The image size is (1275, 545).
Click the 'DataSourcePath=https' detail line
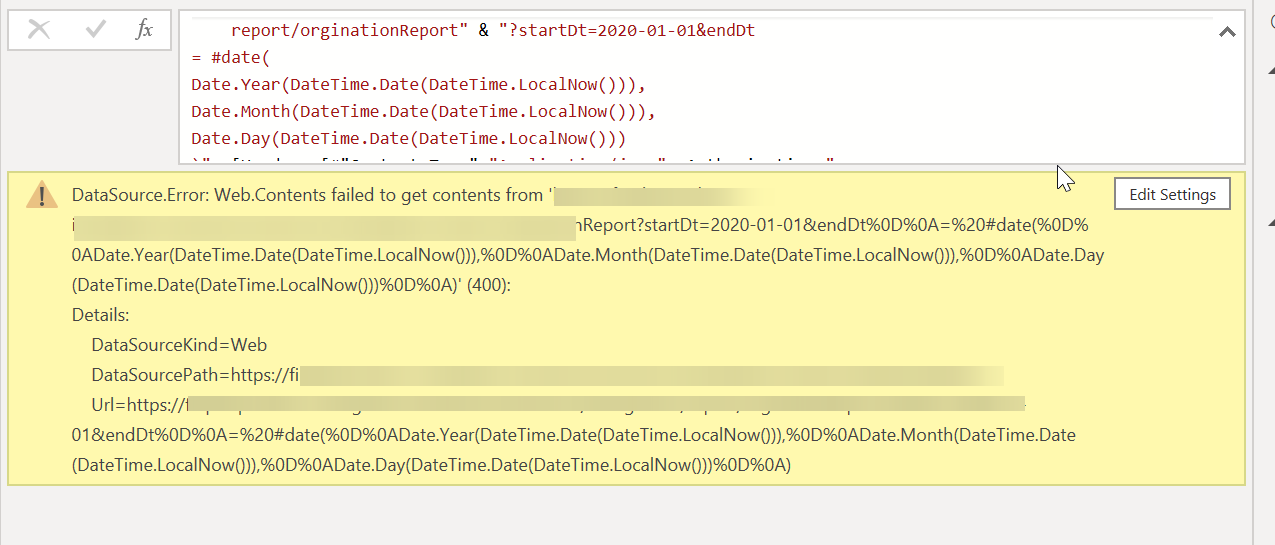pos(546,375)
